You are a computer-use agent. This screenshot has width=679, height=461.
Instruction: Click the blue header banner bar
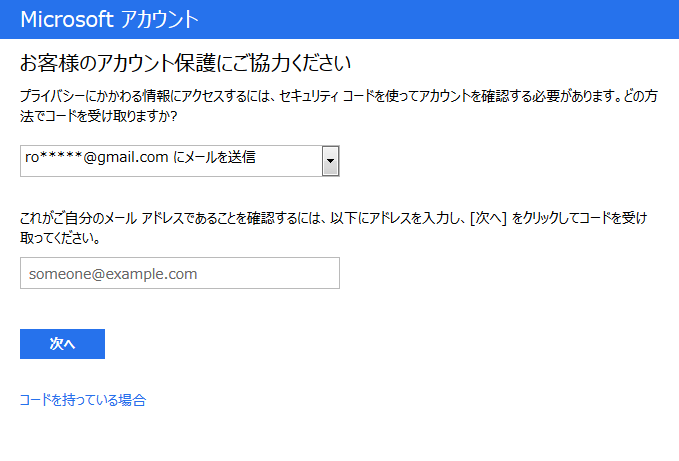(340, 19)
